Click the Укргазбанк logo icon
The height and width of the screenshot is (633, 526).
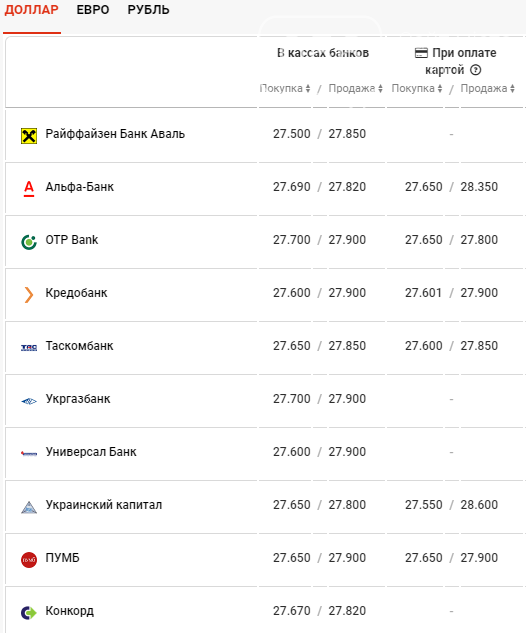29,401
